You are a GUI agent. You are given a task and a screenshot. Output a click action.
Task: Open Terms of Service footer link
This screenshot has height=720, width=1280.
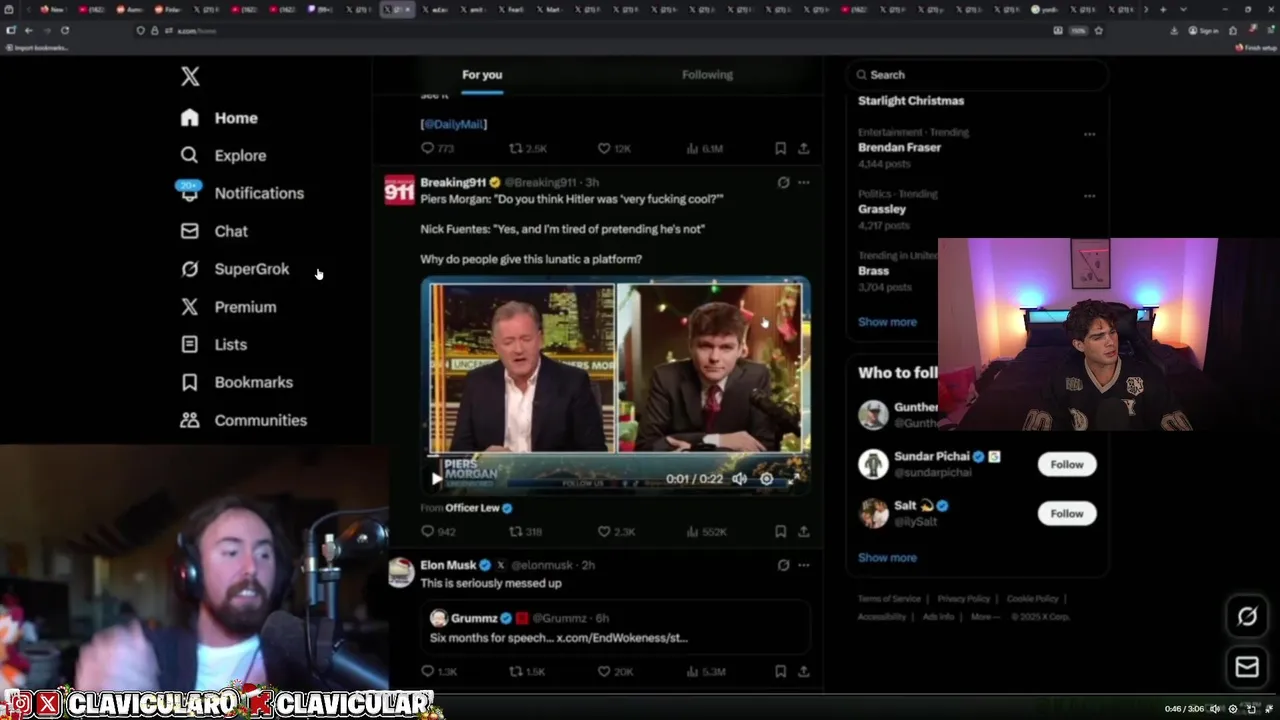coord(889,599)
